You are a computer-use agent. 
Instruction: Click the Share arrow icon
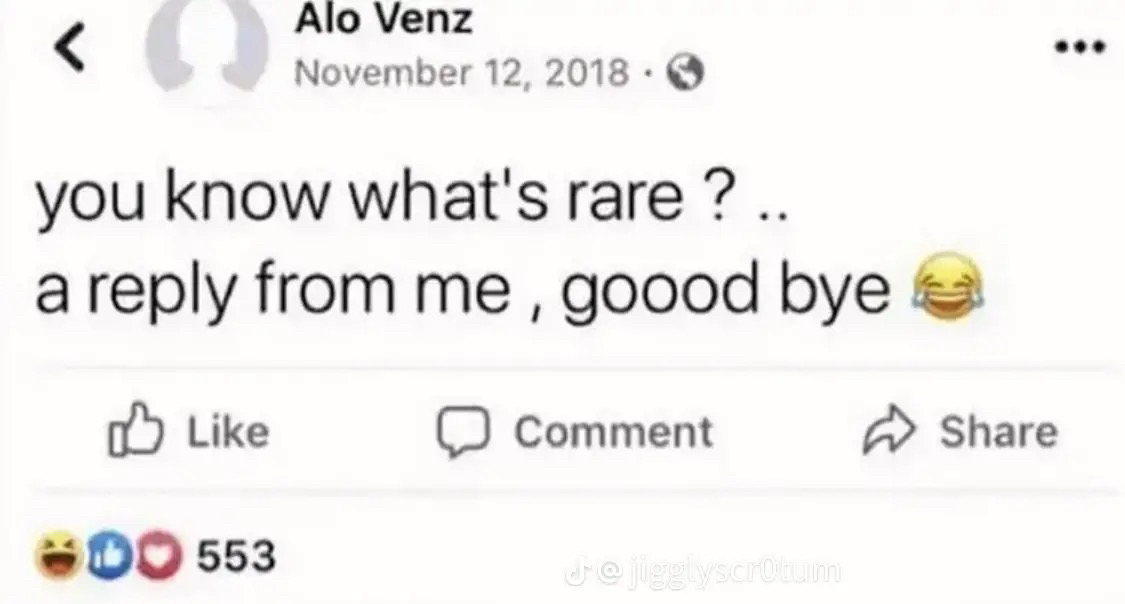(889, 430)
